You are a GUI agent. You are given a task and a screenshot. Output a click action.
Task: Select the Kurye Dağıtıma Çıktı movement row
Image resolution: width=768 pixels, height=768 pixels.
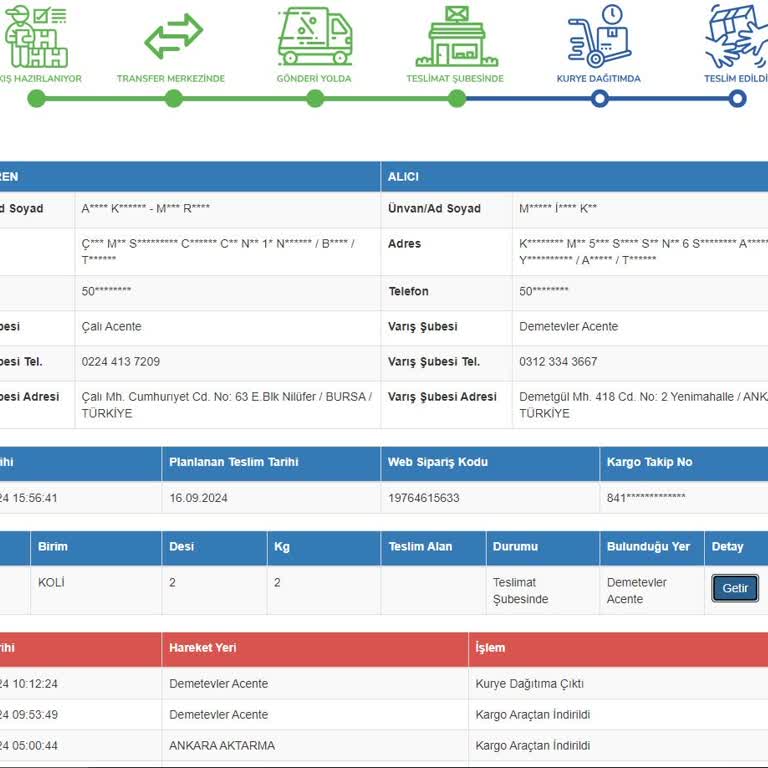tap(529, 684)
